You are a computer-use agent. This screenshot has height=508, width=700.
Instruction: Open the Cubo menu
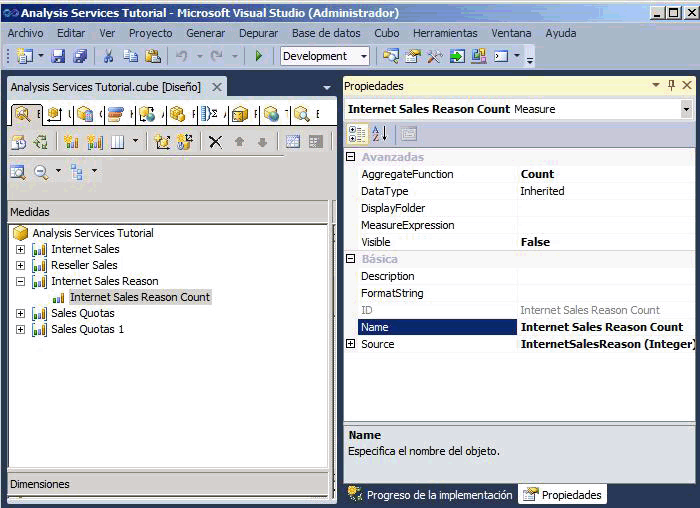387,33
